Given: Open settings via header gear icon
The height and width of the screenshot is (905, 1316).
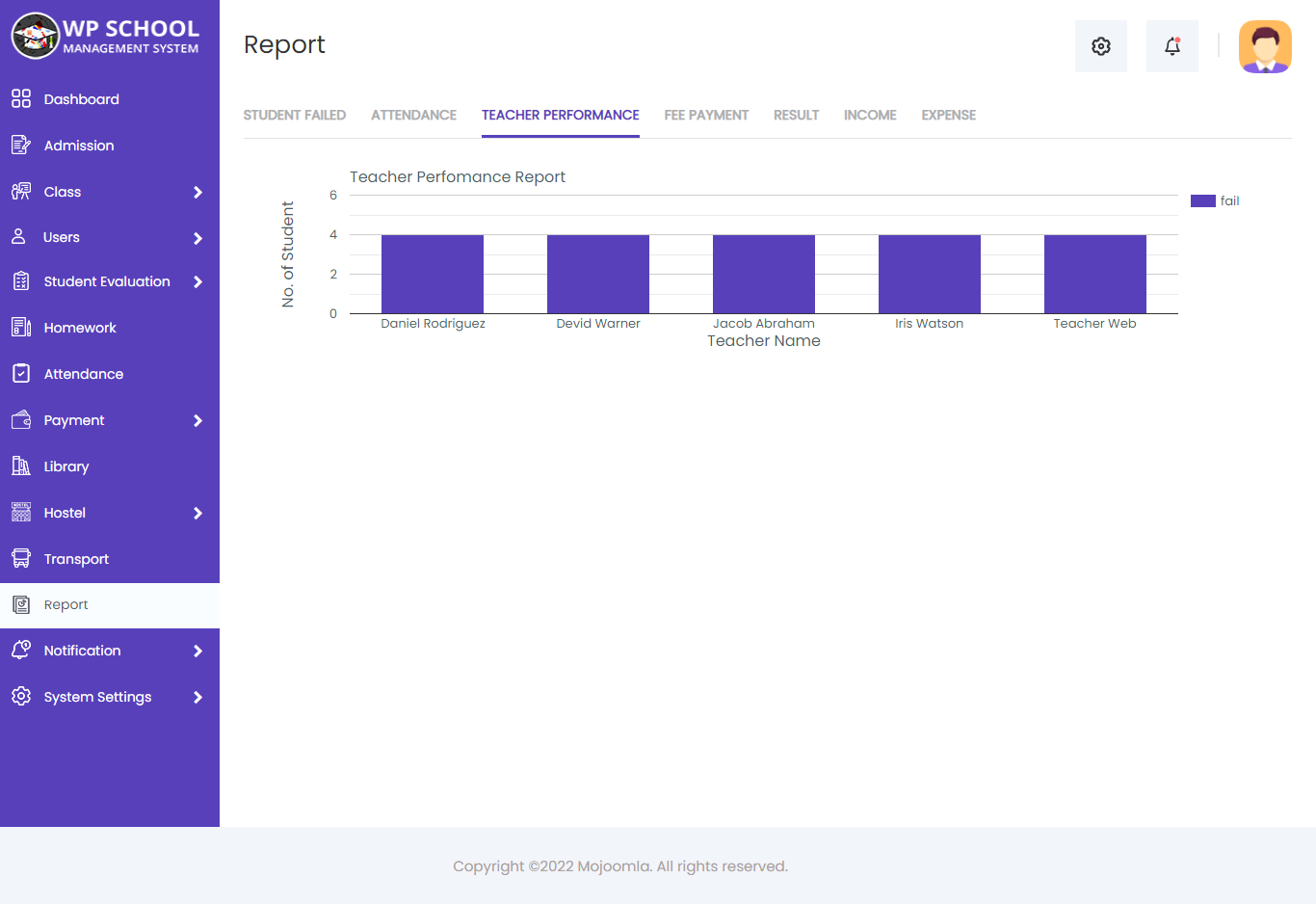Looking at the screenshot, I should [1101, 46].
